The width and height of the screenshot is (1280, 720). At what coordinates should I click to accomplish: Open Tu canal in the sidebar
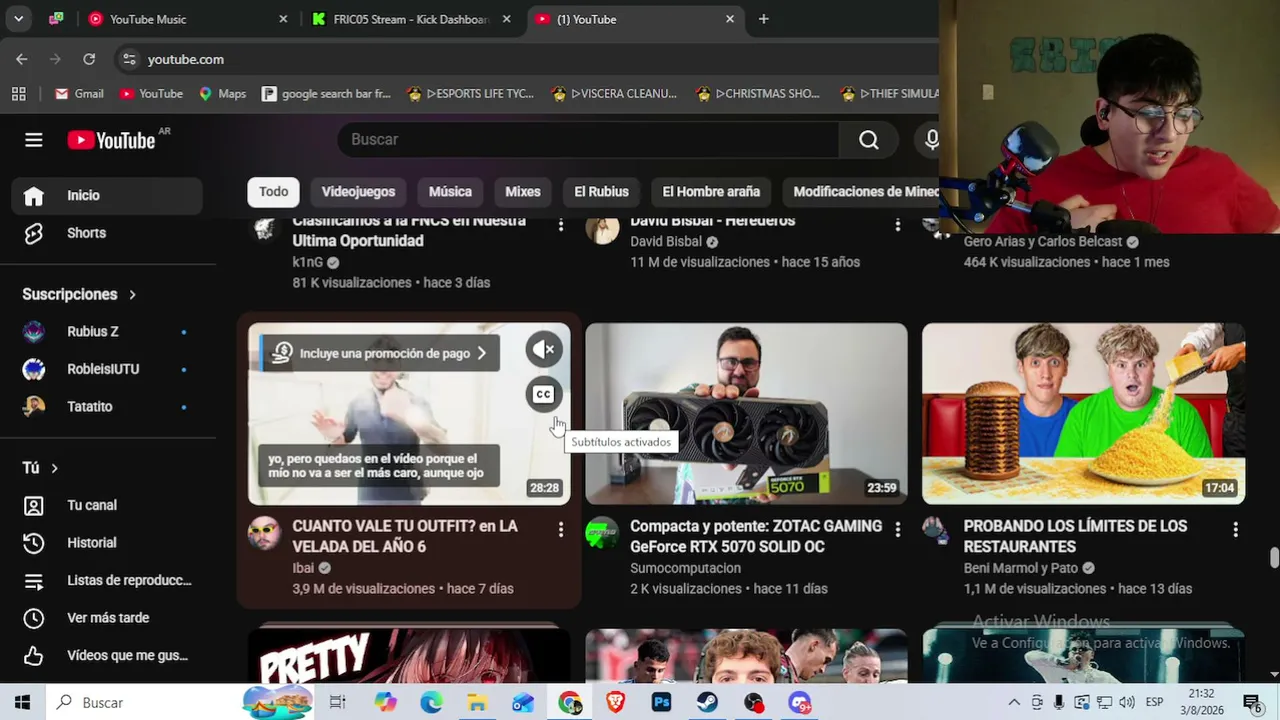pyautogui.click(x=107, y=505)
